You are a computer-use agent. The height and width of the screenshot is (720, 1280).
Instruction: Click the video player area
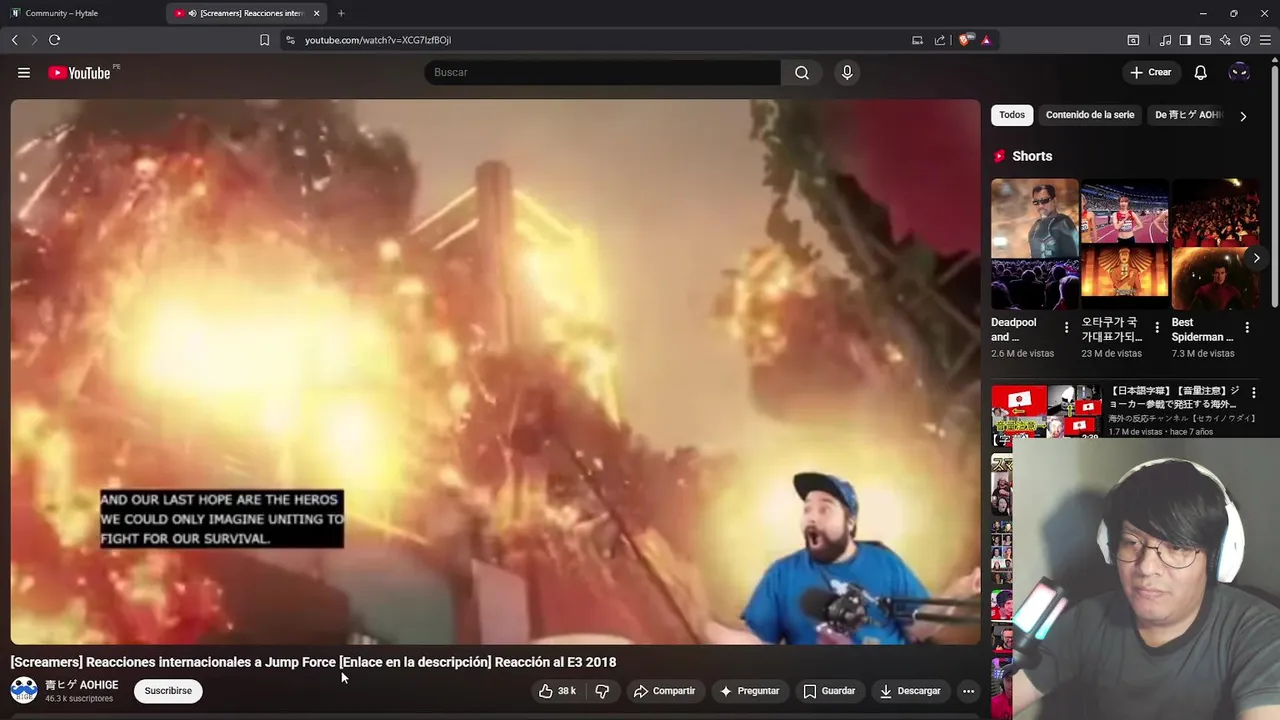pyautogui.click(x=495, y=372)
